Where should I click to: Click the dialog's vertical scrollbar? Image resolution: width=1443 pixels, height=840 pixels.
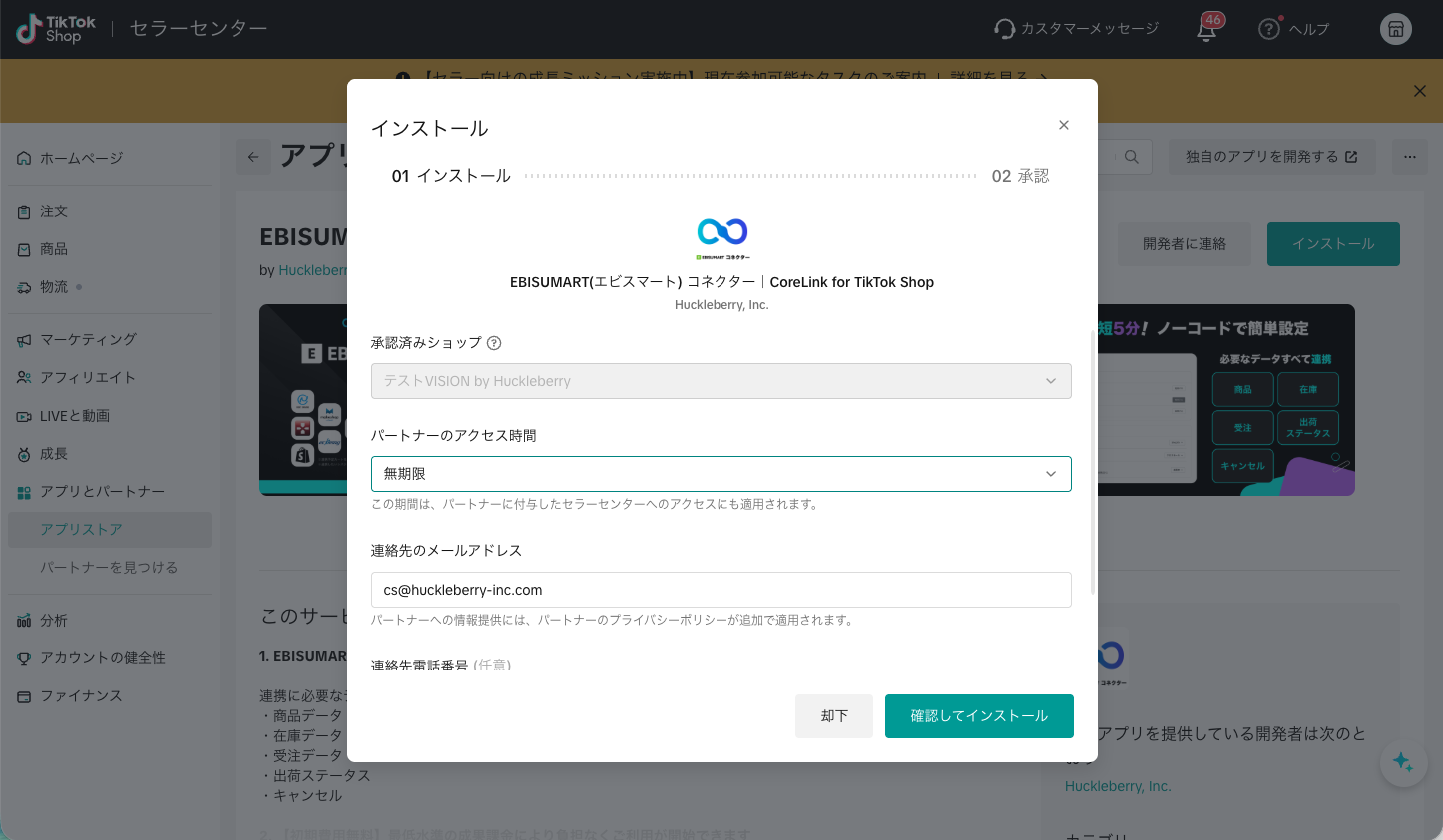[1094, 464]
